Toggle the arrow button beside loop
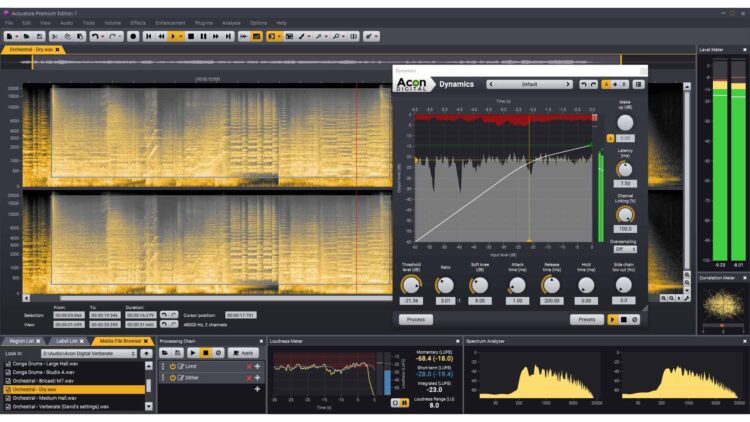750x422 pixels. pos(243,36)
